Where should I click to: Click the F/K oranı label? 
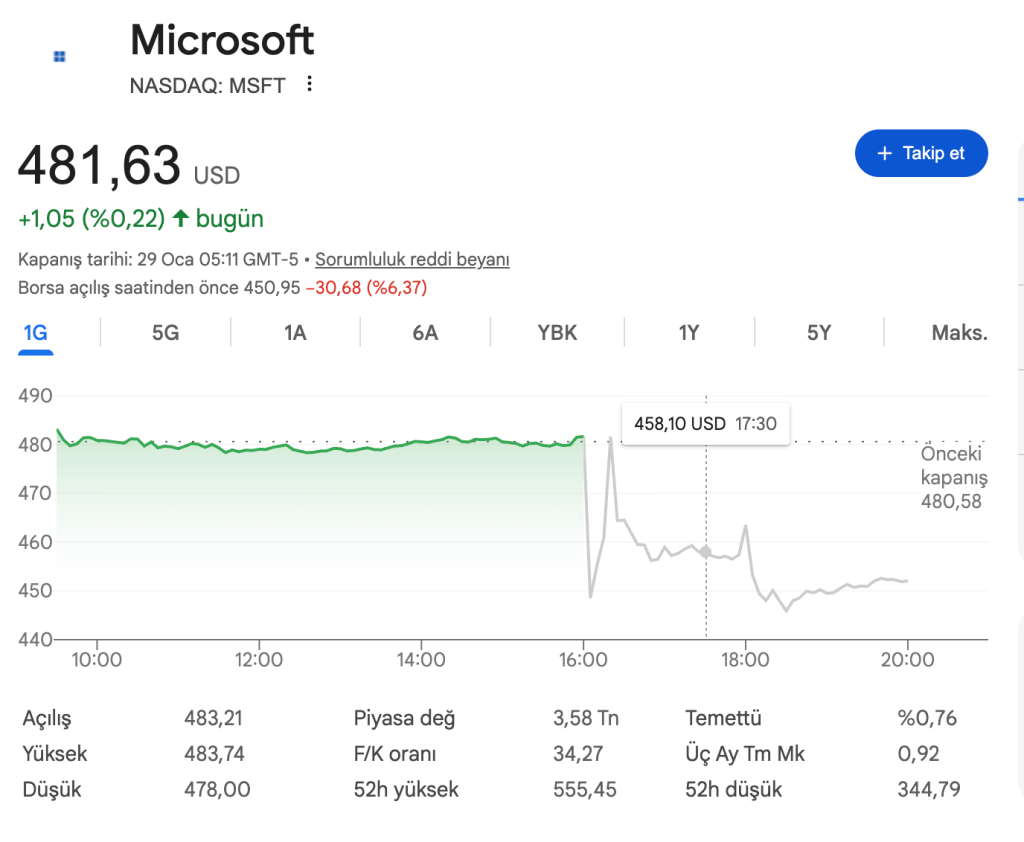pyautogui.click(x=395, y=754)
